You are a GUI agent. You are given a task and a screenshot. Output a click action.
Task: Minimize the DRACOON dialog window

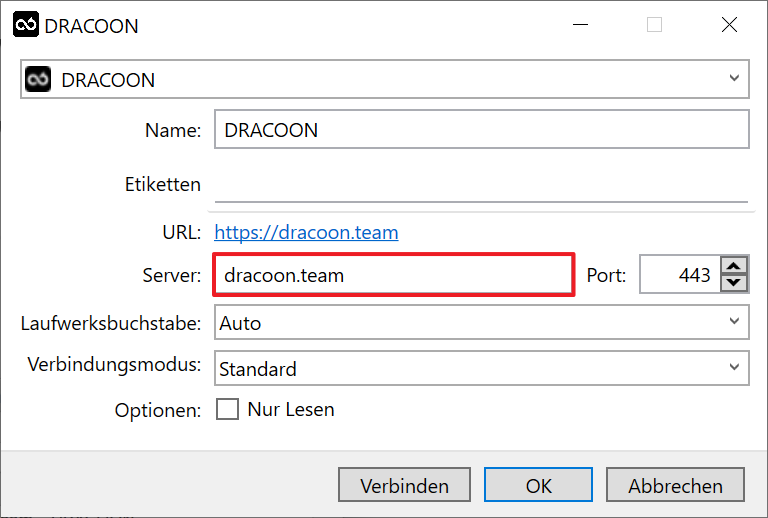click(x=580, y=24)
